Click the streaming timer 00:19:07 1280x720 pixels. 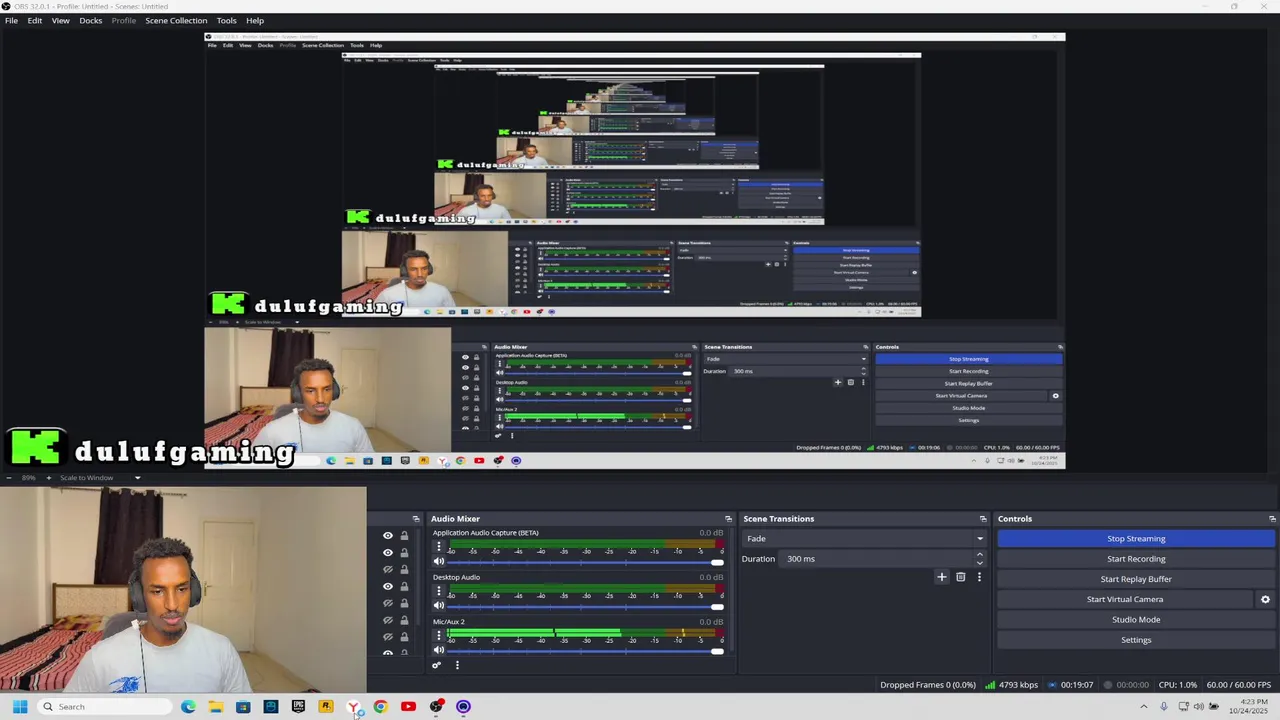point(1070,685)
